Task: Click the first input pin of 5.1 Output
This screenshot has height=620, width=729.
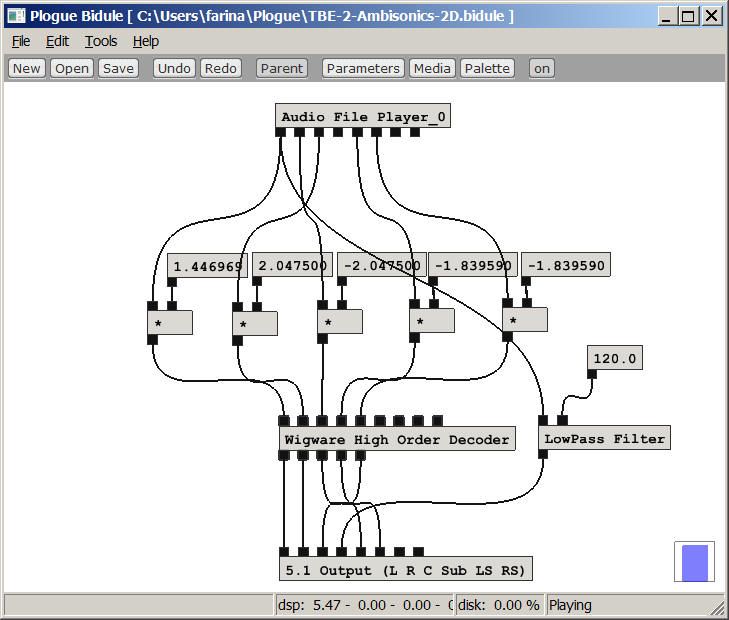Action: coord(284,552)
